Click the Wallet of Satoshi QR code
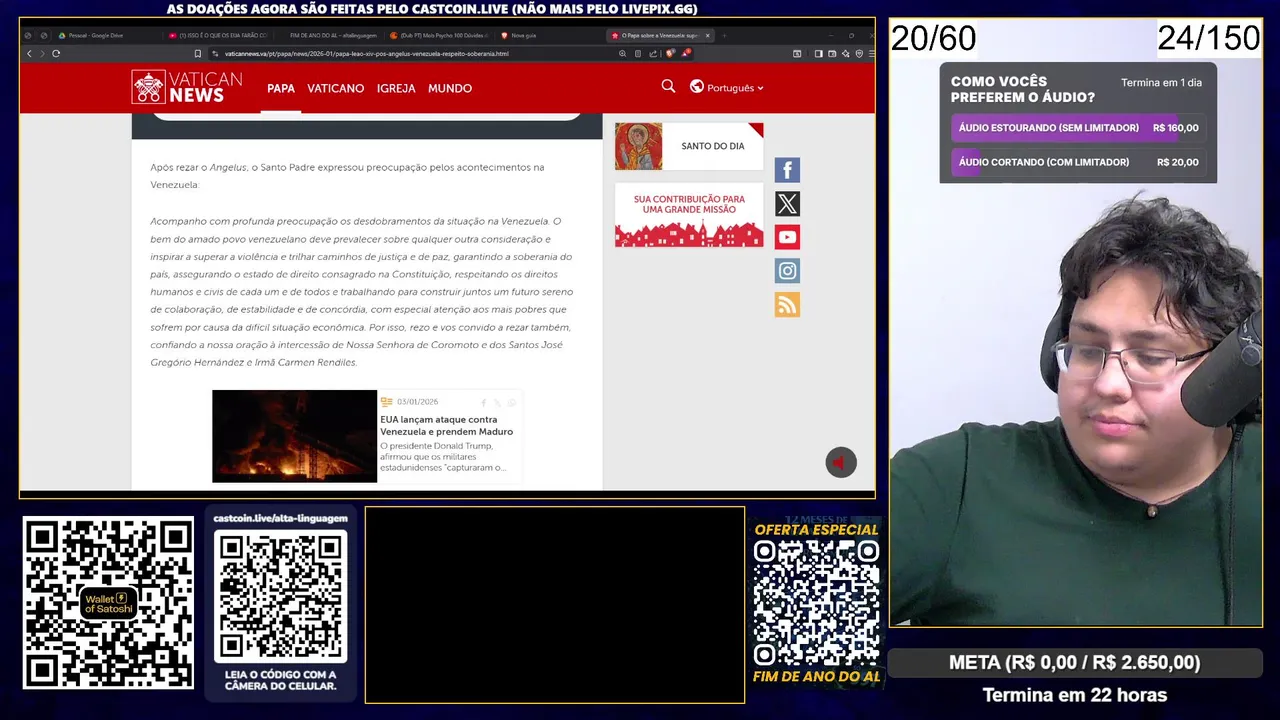This screenshot has height=720, width=1280. [x=108, y=602]
